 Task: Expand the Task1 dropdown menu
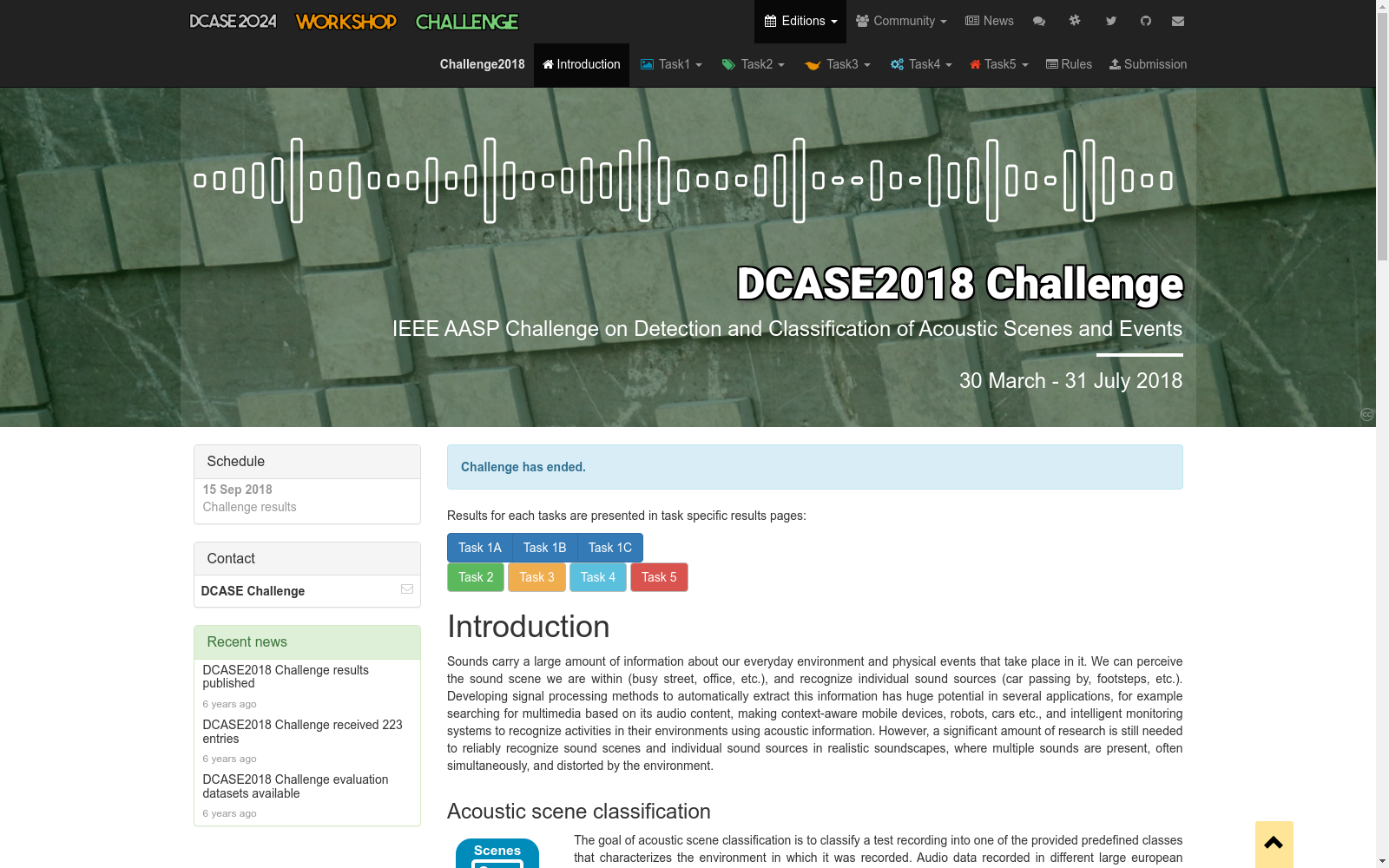(x=671, y=65)
